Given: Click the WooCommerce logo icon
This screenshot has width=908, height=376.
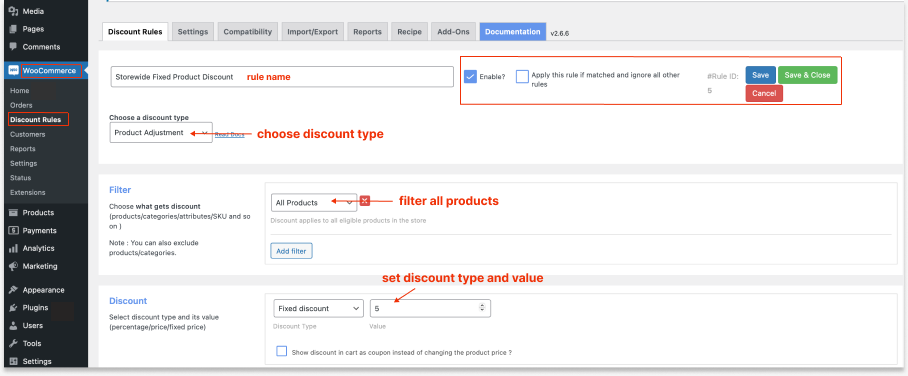Looking at the screenshot, I should point(13,71).
